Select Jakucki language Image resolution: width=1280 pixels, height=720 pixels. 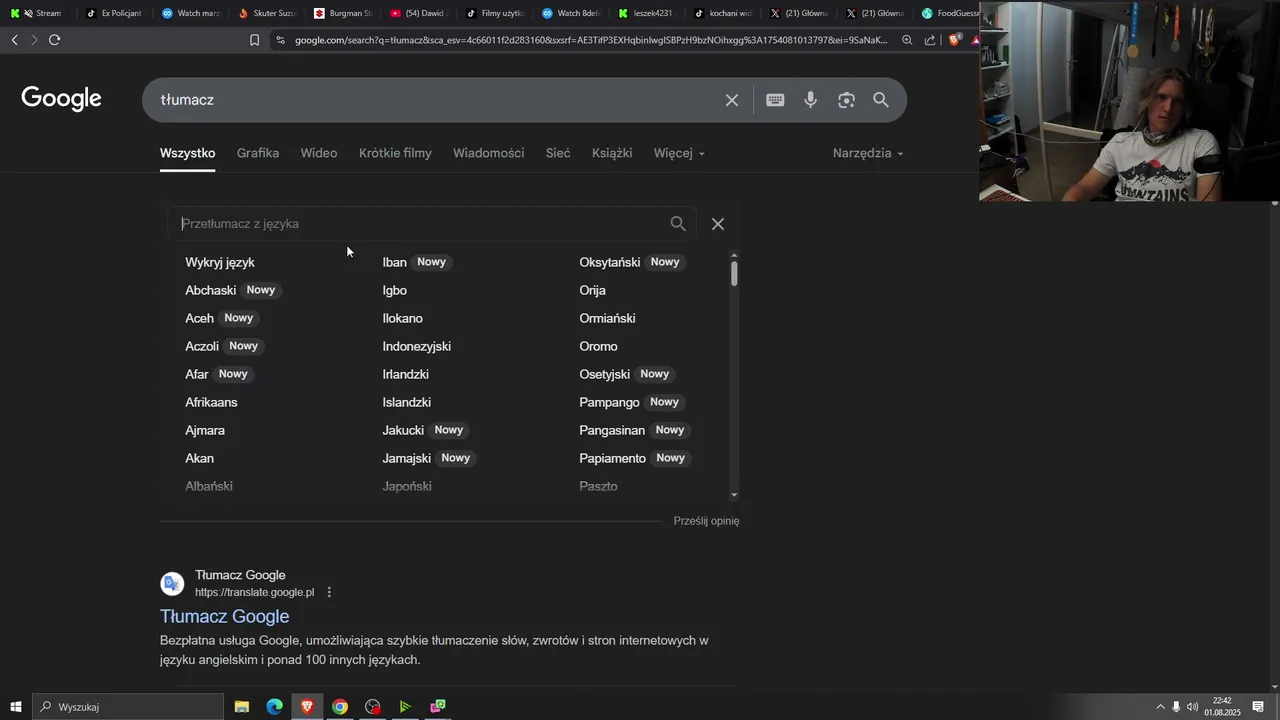tap(403, 430)
